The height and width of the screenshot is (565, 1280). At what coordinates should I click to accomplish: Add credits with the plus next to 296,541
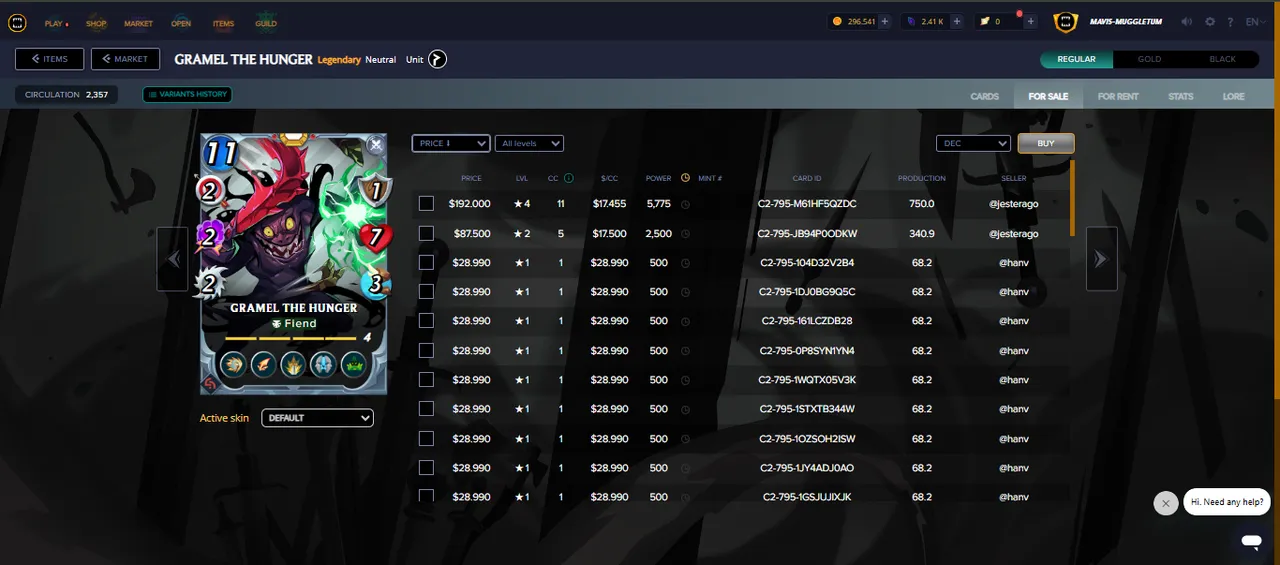884,21
